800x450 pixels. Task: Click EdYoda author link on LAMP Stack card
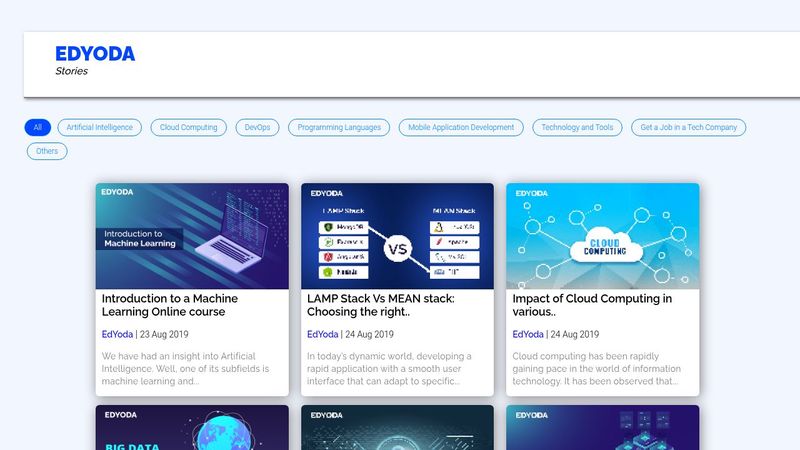click(x=322, y=335)
